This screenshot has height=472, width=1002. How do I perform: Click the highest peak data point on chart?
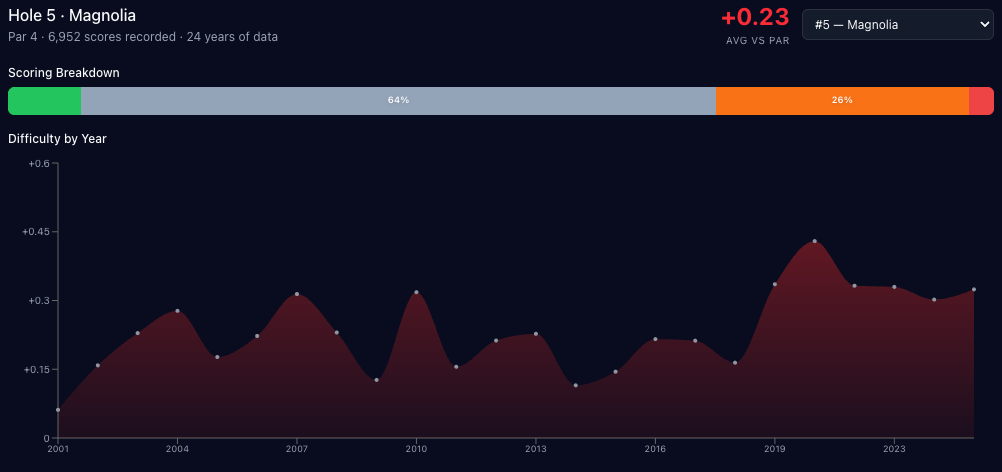click(x=815, y=241)
